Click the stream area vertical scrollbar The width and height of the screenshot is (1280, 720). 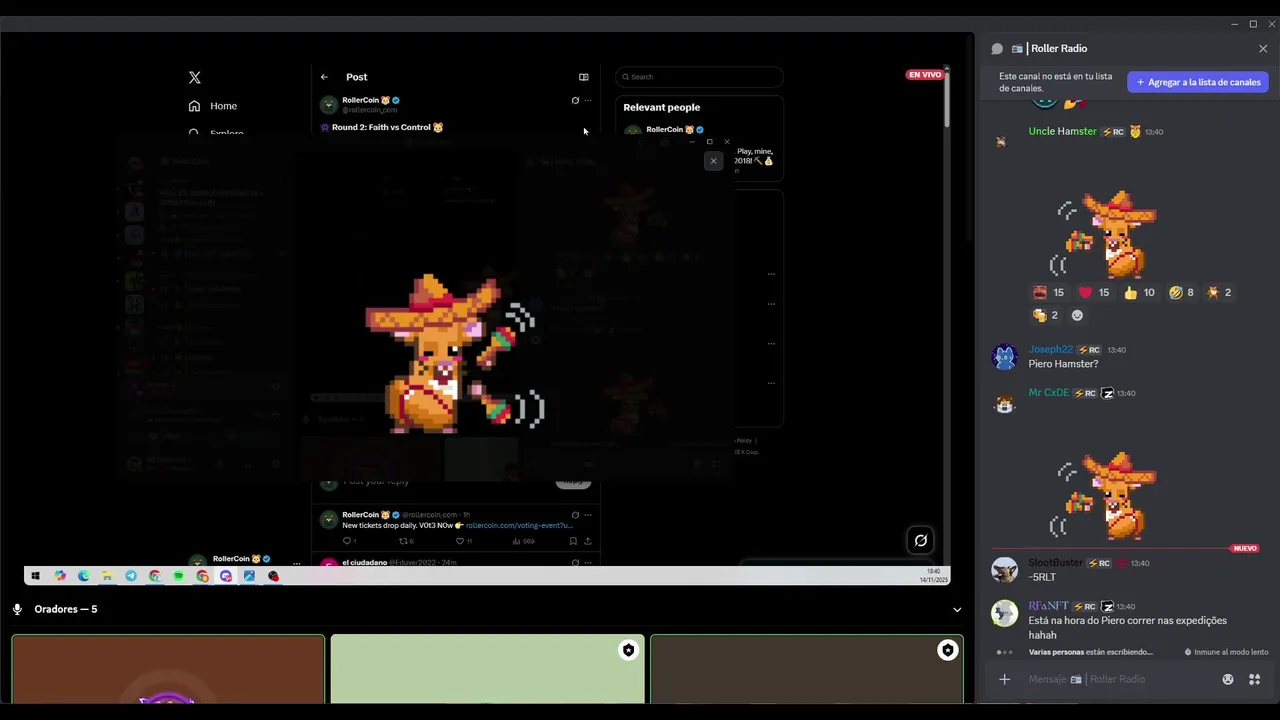tap(948, 100)
